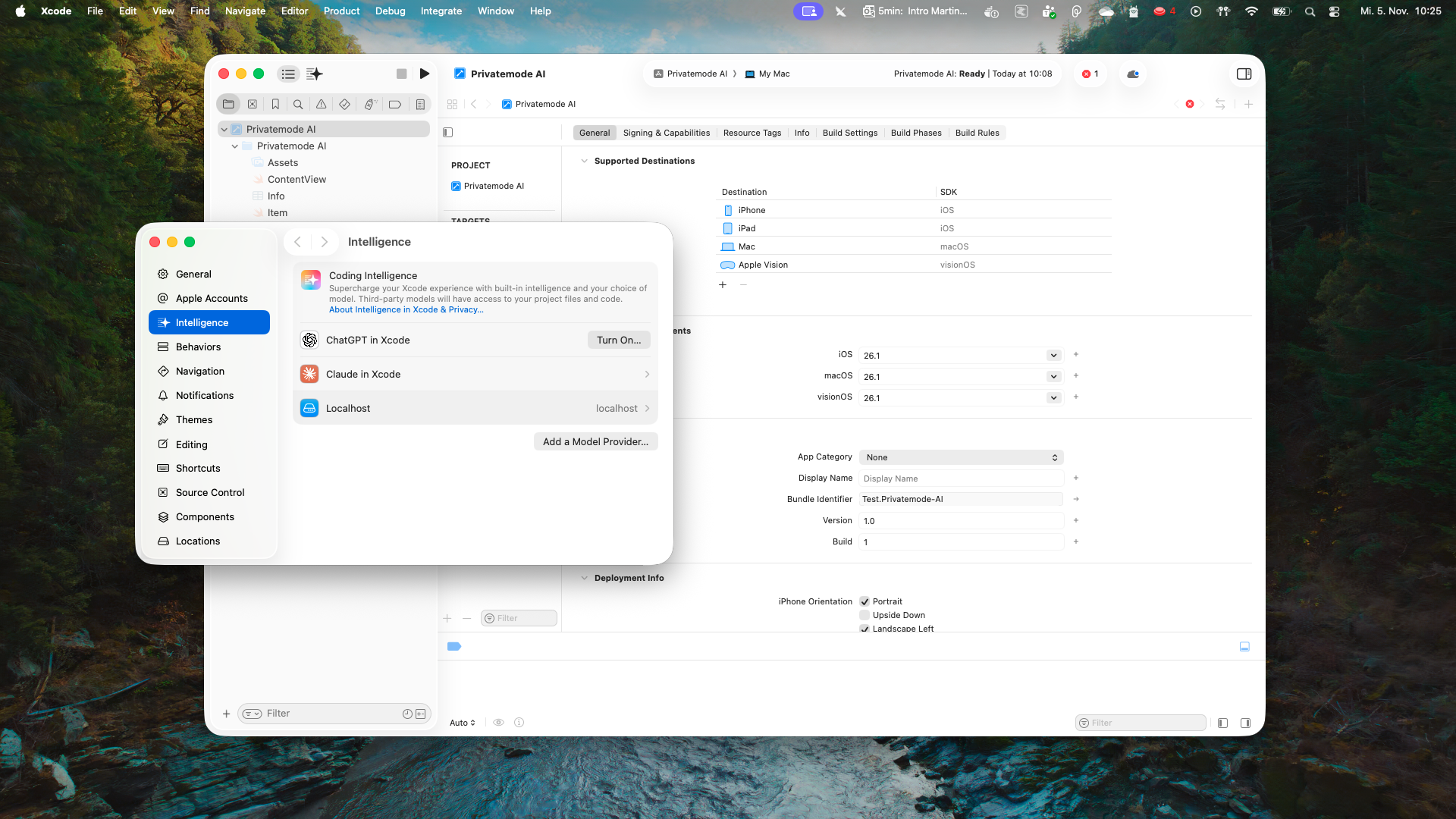The height and width of the screenshot is (819, 1456).
Task: Select Source Control in Settings sidebar
Action: (x=209, y=493)
